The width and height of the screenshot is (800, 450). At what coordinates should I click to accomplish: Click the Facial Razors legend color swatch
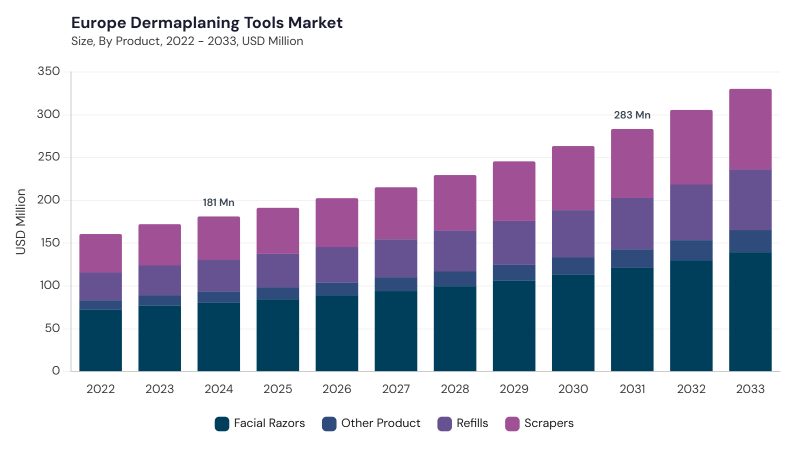coord(222,424)
